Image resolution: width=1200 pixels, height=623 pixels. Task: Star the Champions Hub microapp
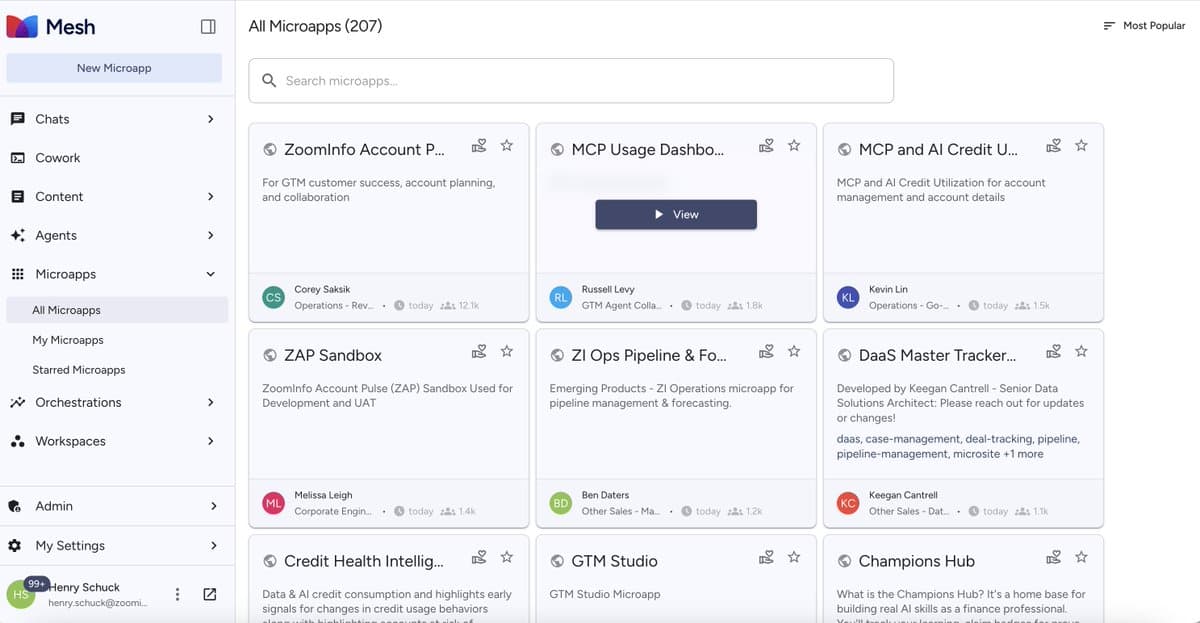pos(1081,558)
